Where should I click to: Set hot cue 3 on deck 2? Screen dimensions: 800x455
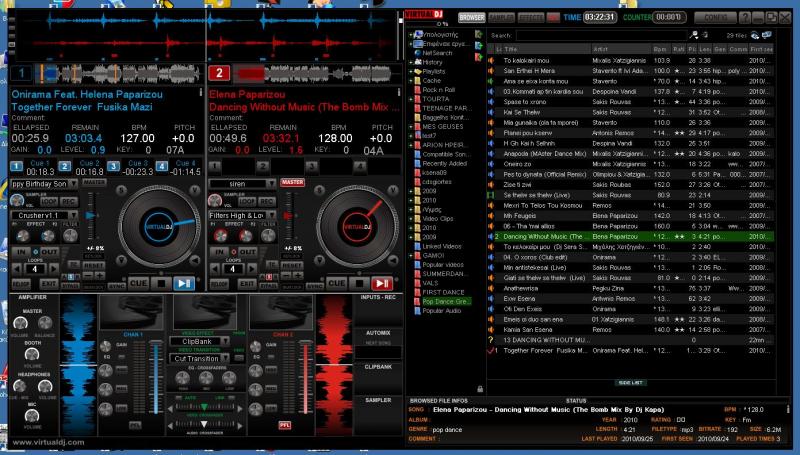311,166
